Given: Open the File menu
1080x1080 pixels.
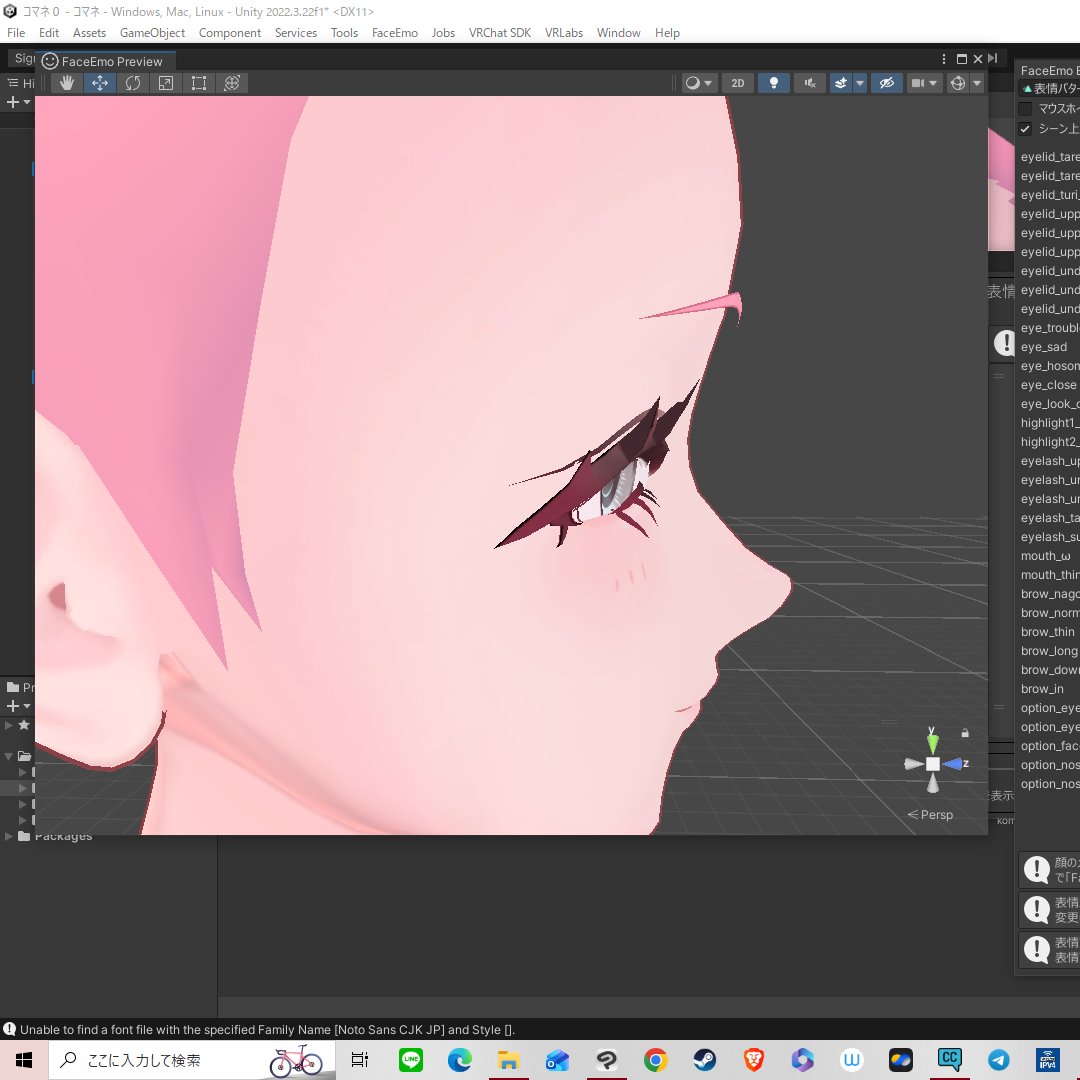Looking at the screenshot, I should coord(16,32).
